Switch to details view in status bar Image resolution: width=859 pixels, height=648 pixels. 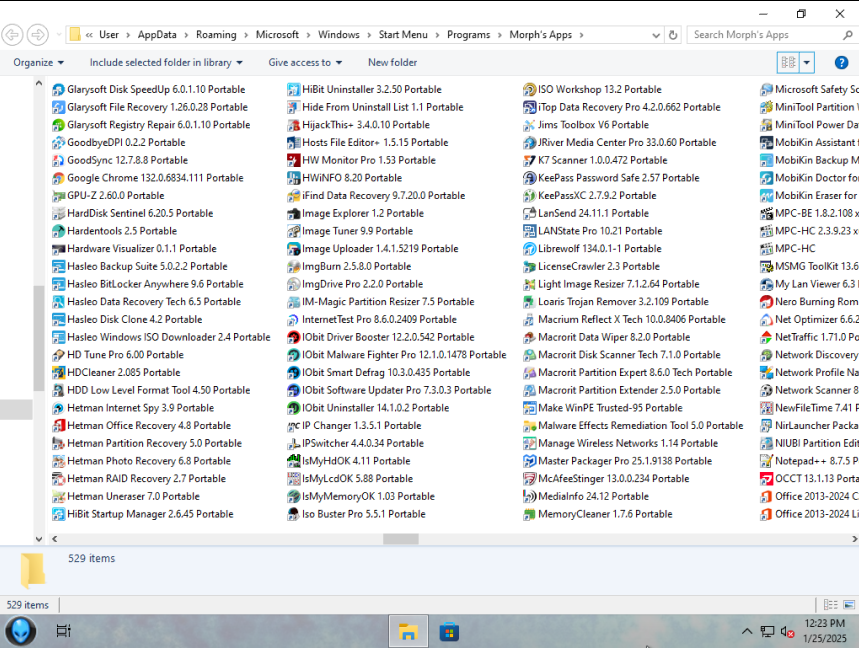831,605
